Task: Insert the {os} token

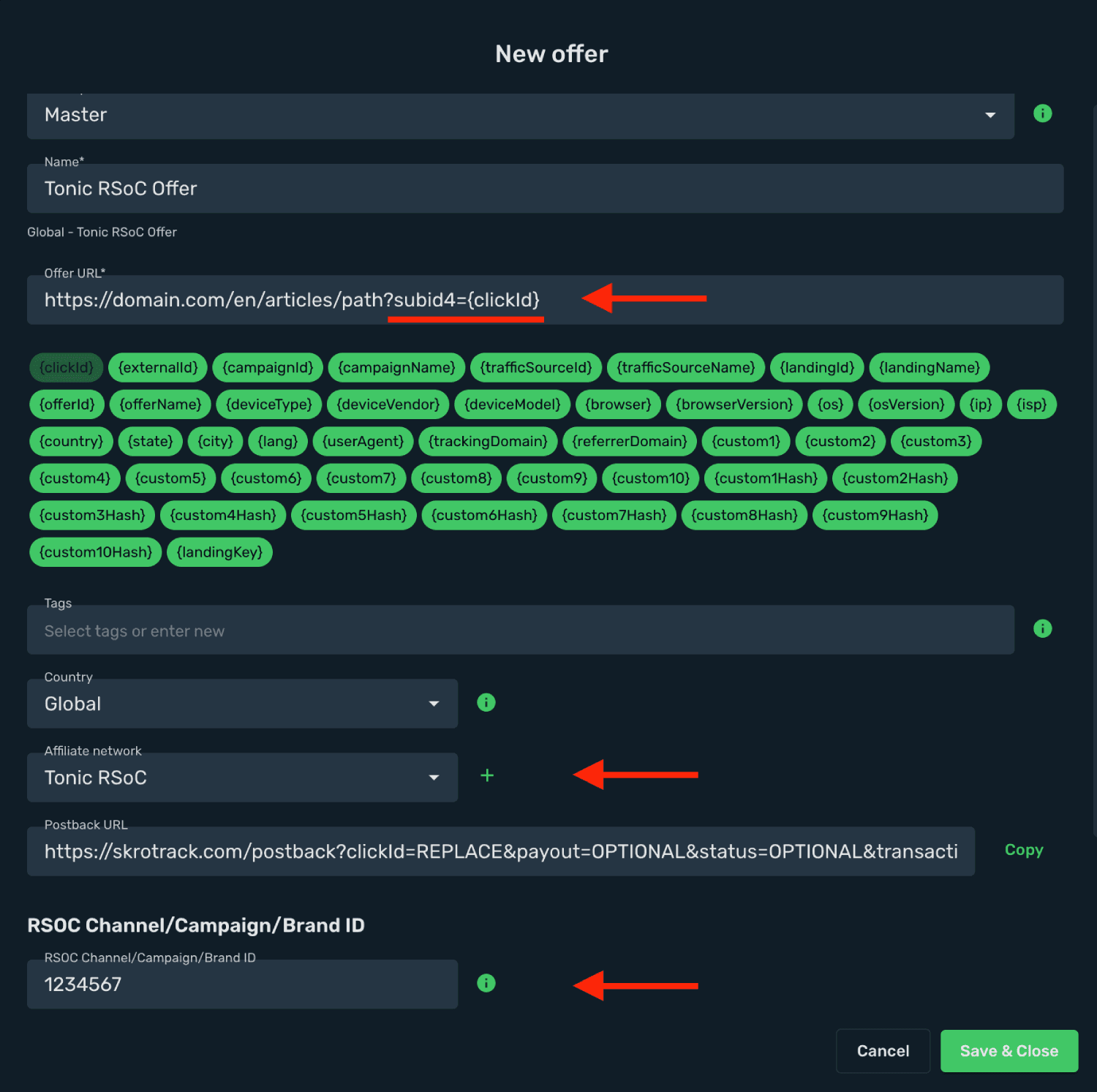Action: (x=830, y=404)
